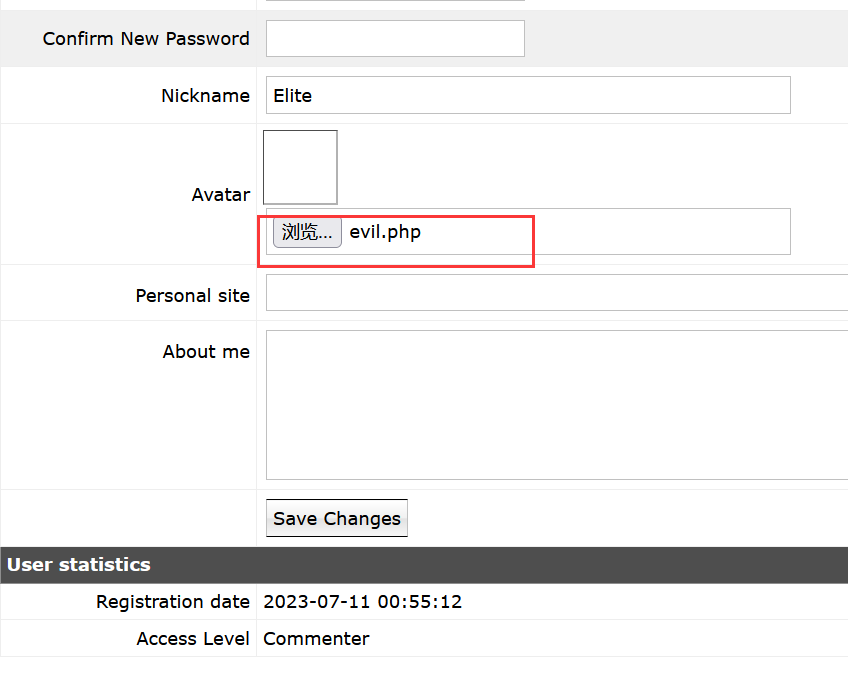Viewport: 848px width, 681px height.
Task: Click the Avatar label text
Action: [220, 195]
